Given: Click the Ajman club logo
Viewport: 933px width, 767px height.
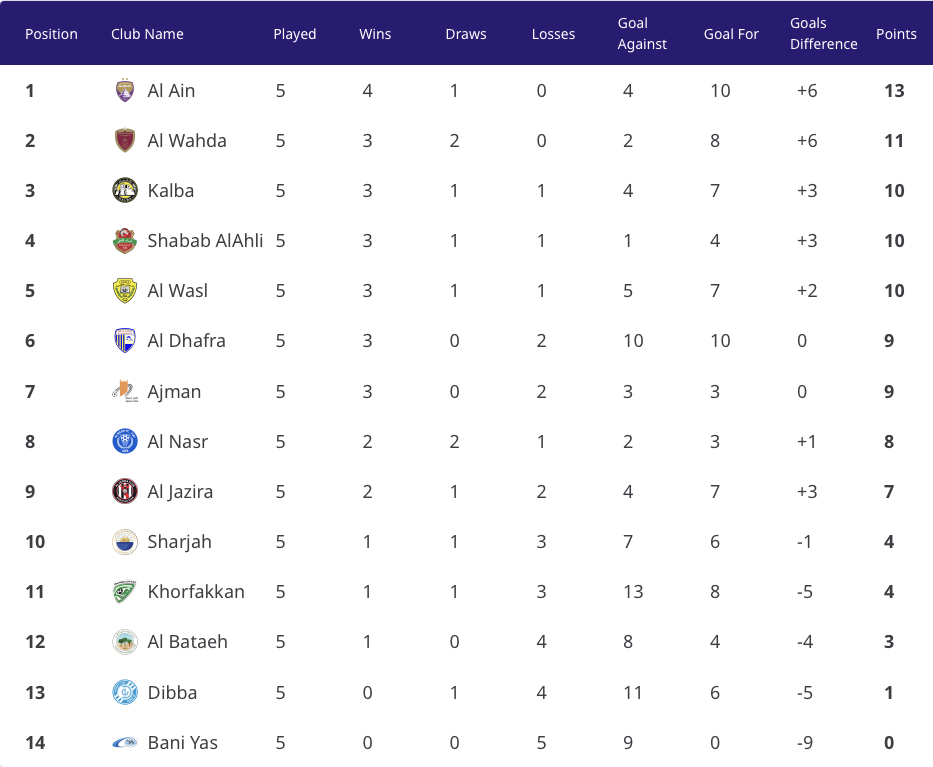Looking at the screenshot, I should (x=124, y=392).
